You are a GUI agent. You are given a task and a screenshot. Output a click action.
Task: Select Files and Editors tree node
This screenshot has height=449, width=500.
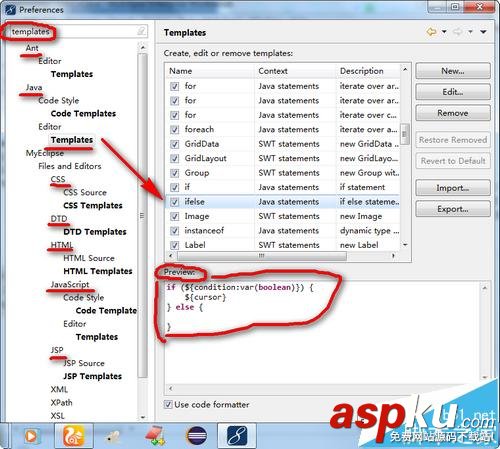pos(70,166)
